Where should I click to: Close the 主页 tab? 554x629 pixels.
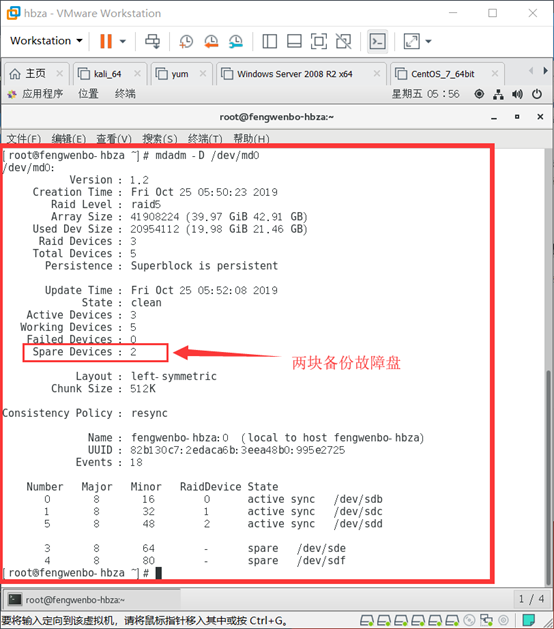(x=60, y=73)
